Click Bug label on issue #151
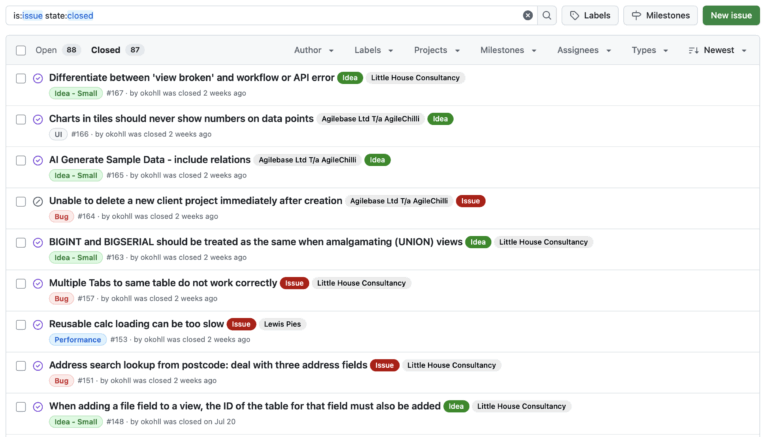 tap(61, 381)
